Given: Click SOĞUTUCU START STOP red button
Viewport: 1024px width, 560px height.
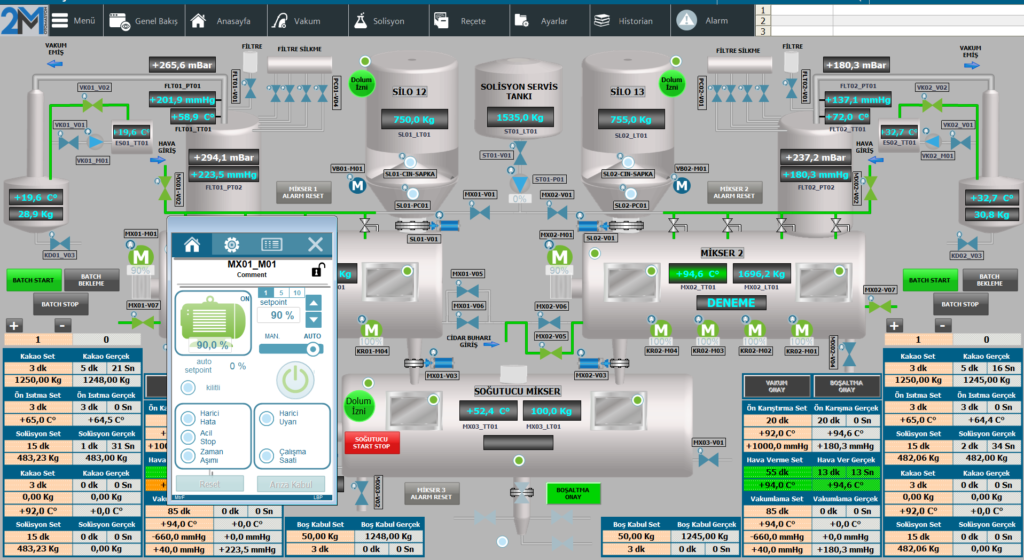Looking at the screenshot, I should (372, 443).
